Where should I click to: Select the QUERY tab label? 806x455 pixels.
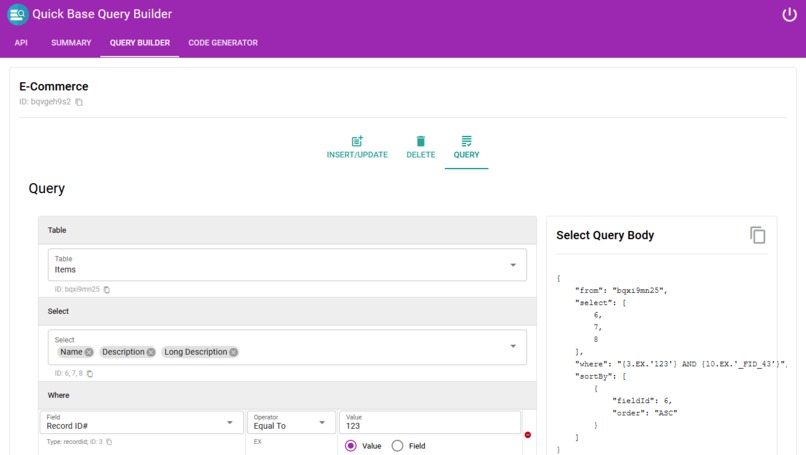[466, 155]
